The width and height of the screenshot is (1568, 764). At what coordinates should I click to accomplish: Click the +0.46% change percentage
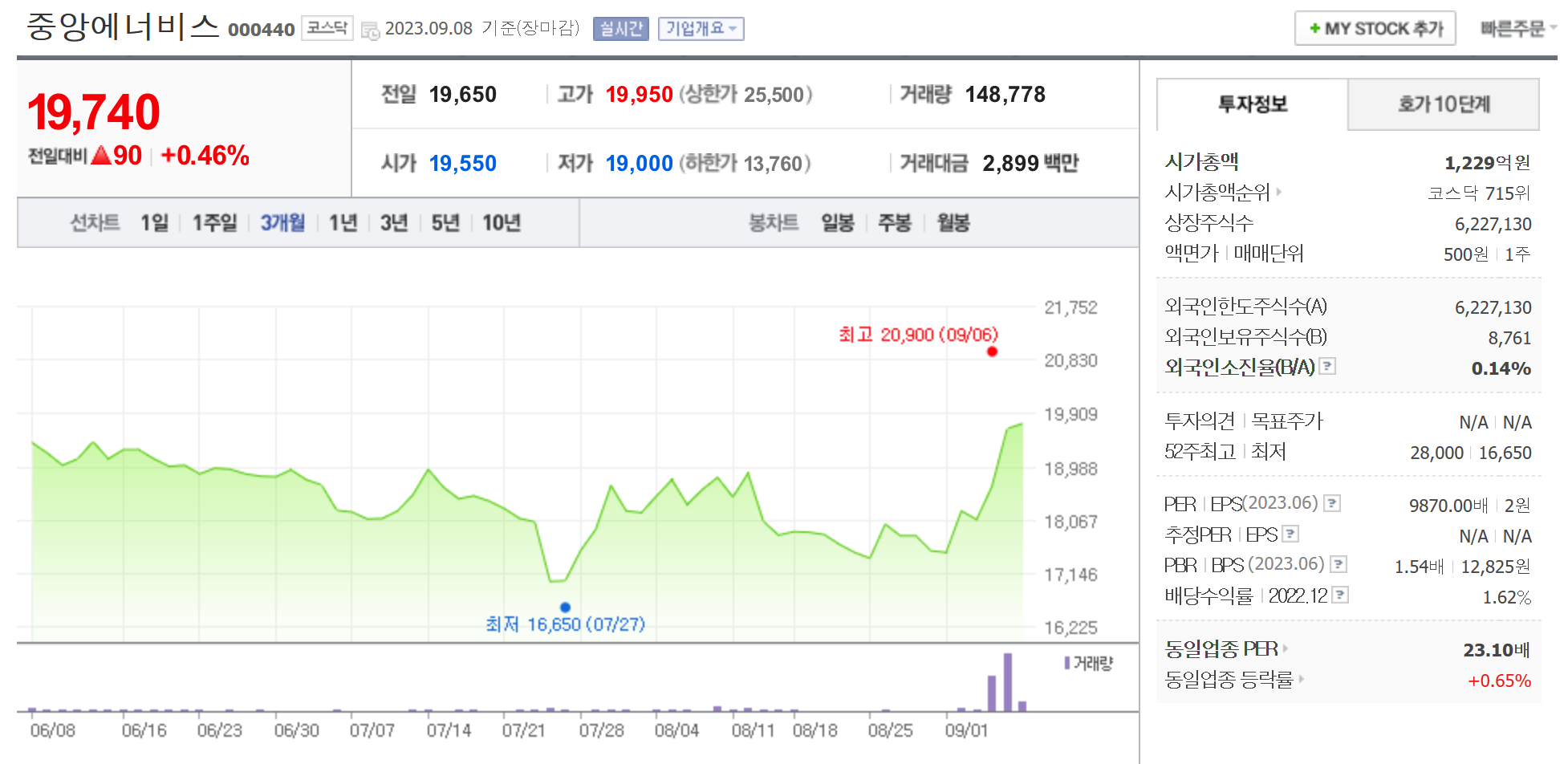pos(205,155)
